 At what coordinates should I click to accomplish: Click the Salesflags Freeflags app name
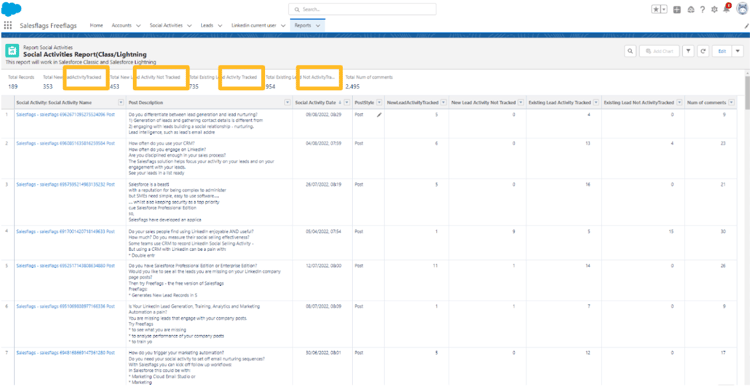[48, 26]
